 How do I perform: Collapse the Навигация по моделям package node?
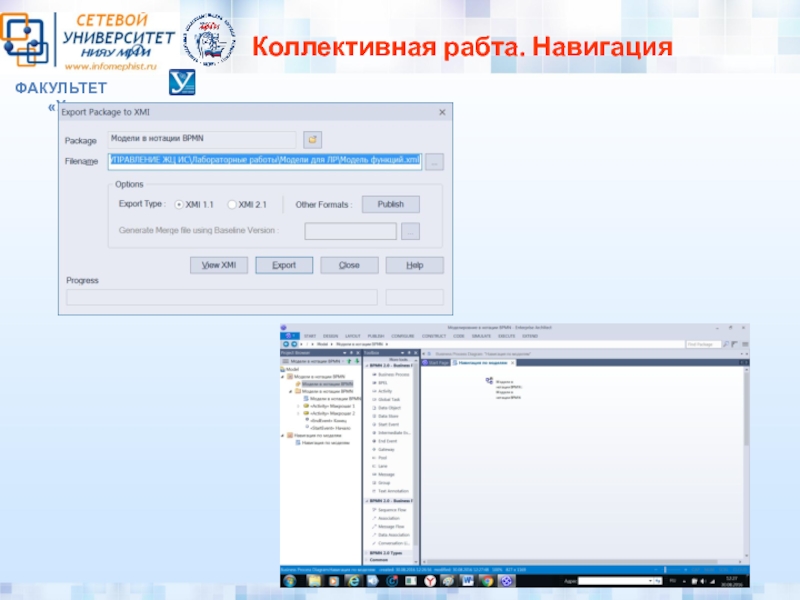283,435
